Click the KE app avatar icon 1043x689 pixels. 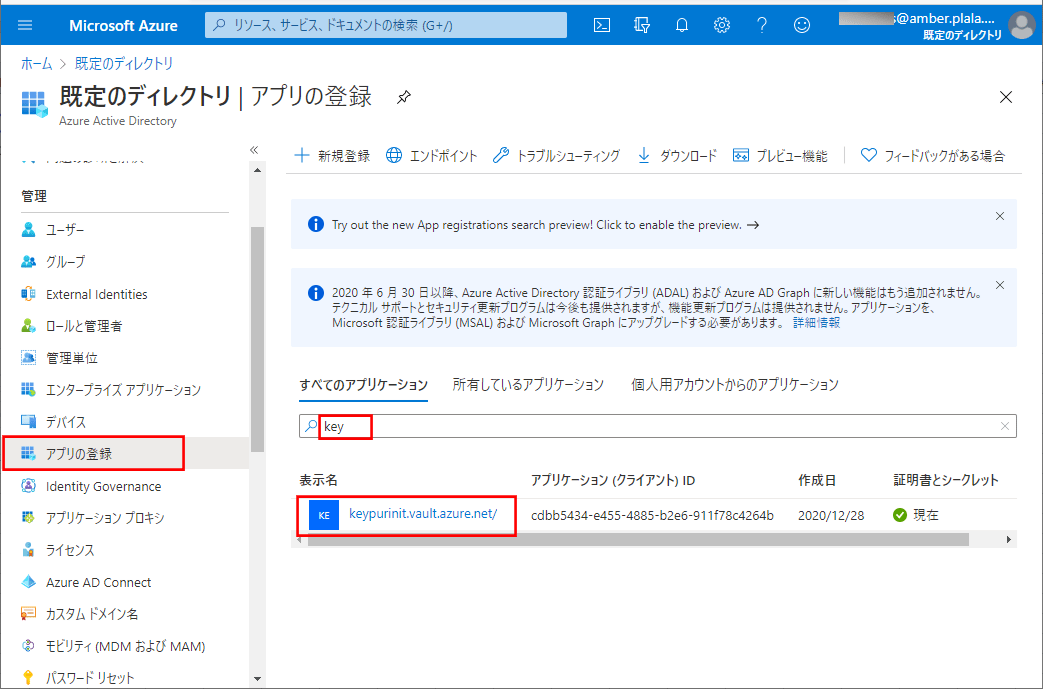tap(324, 515)
